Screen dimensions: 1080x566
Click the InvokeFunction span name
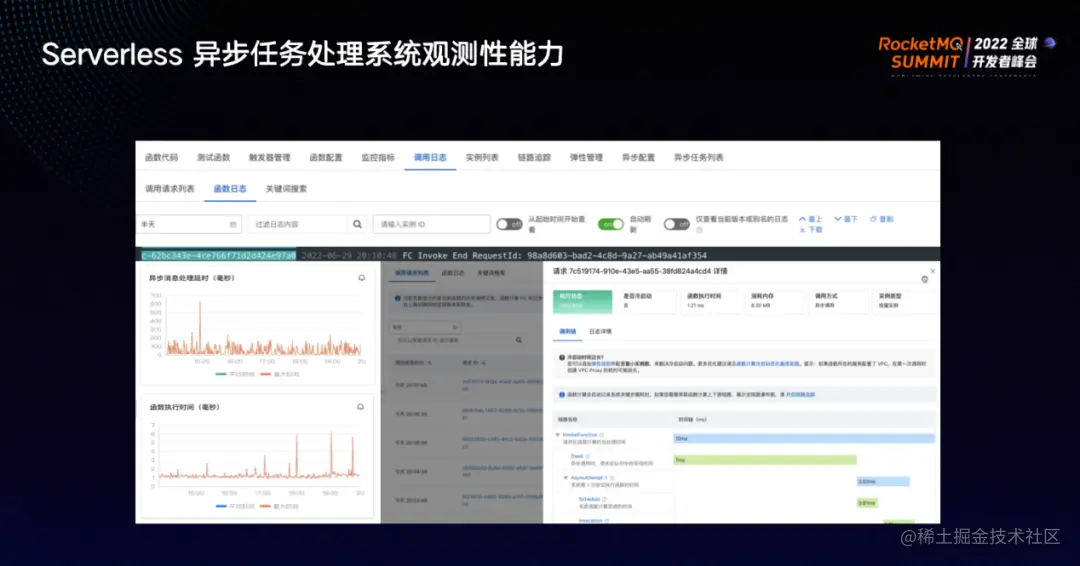580,435
